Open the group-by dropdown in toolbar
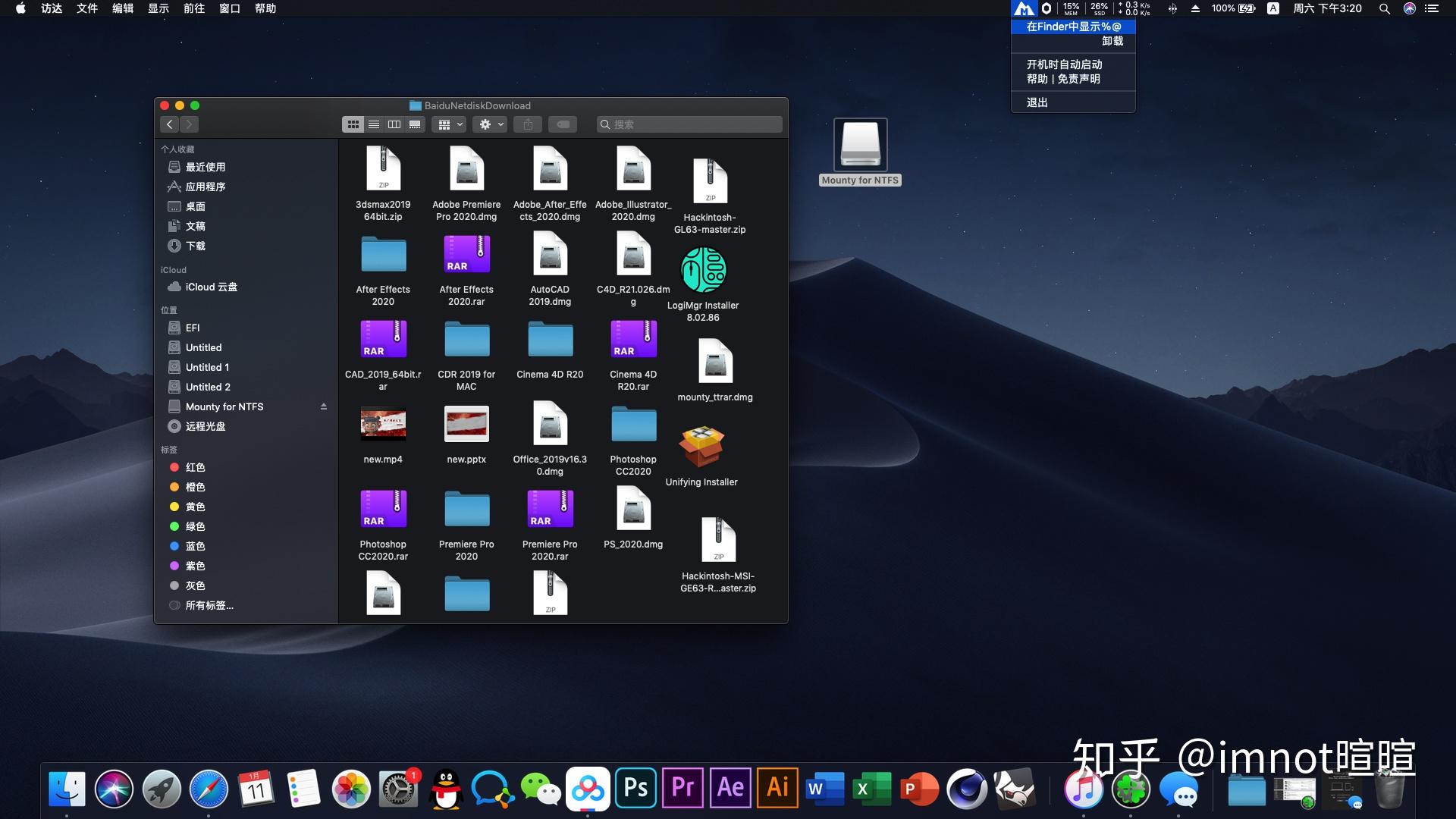 coord(450,124)
